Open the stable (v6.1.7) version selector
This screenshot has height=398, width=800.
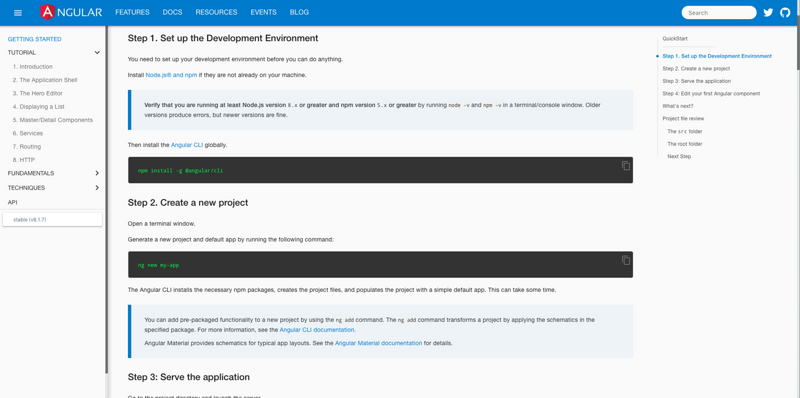point(53,219)
